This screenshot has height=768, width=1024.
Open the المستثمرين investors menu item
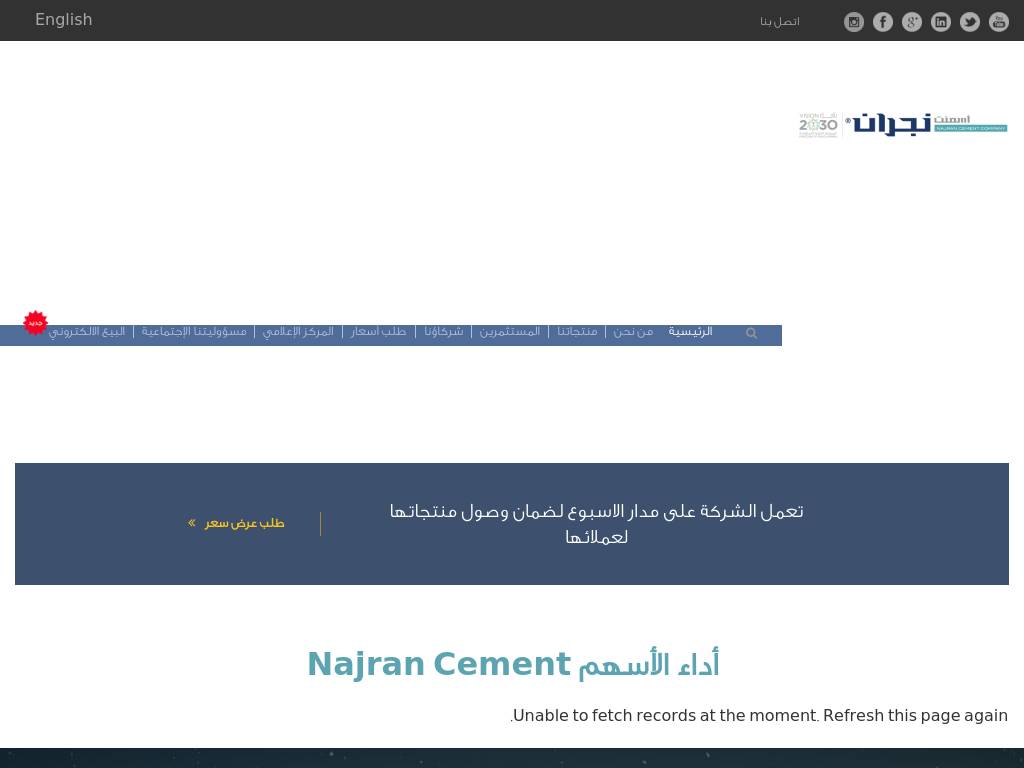510,332
